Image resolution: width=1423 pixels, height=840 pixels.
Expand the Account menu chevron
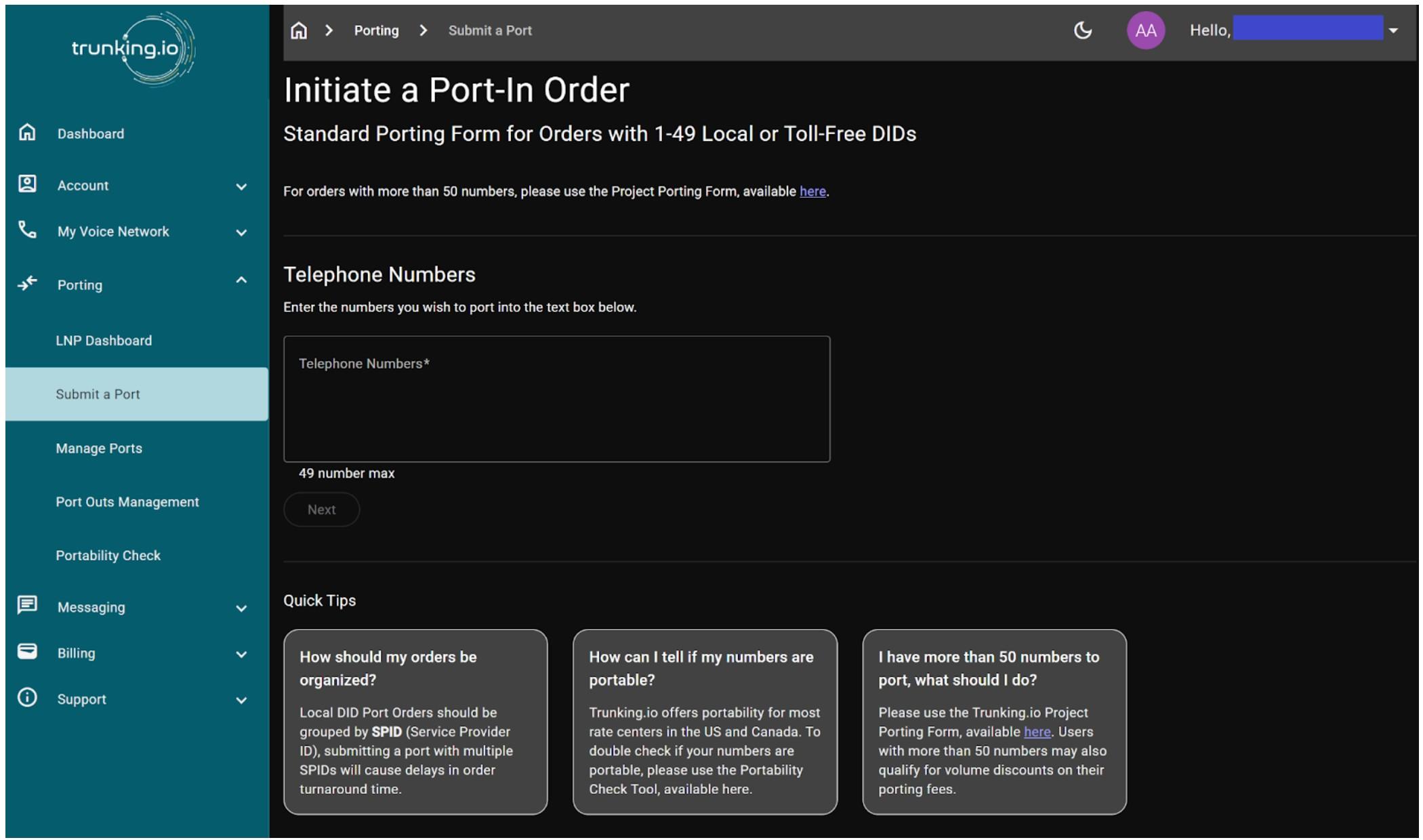tap(241, 186)
